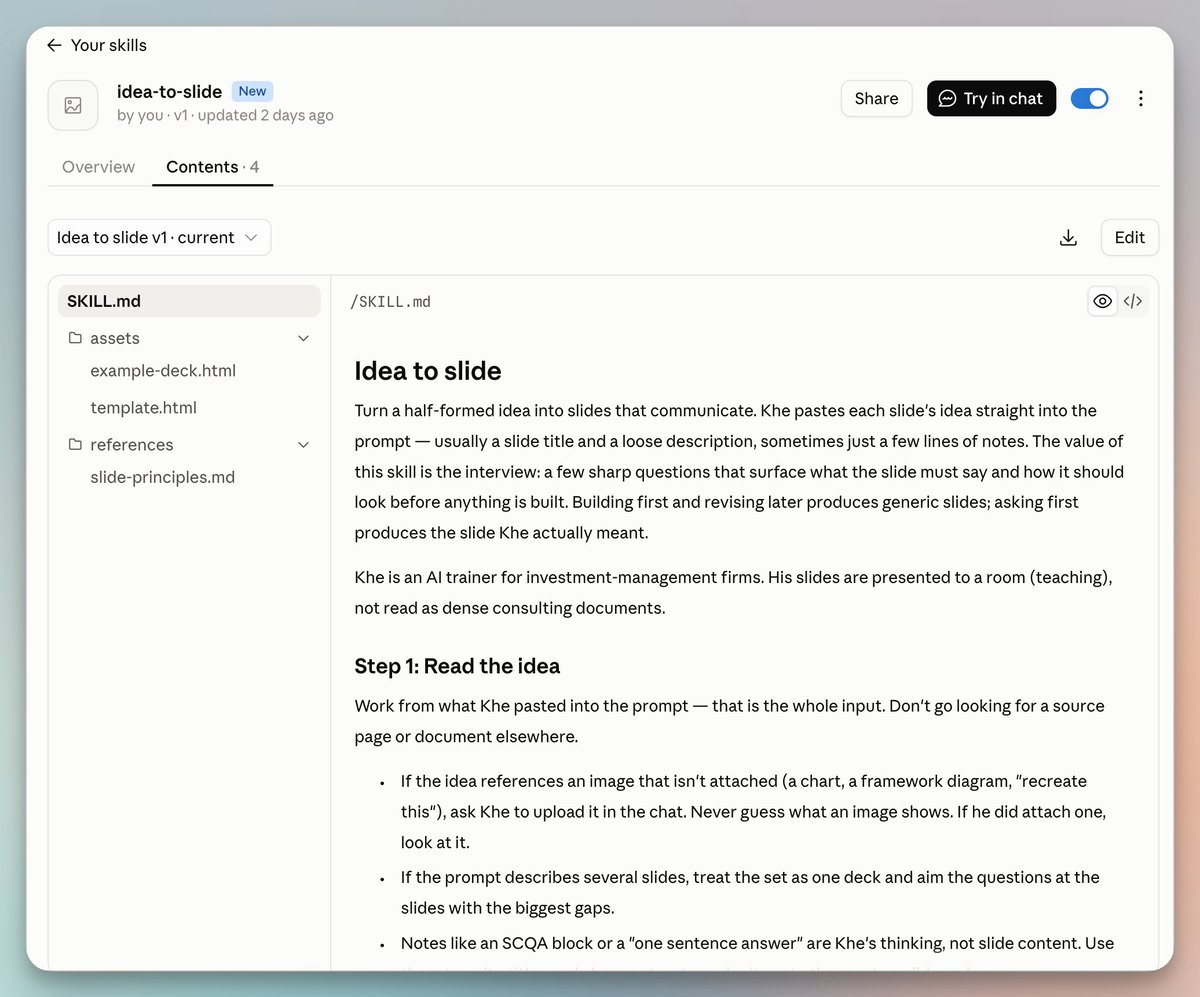The width and height of the screenshot is (1200, 997).
Task: Collapse the references folder chevron
Action: (304, 445)
